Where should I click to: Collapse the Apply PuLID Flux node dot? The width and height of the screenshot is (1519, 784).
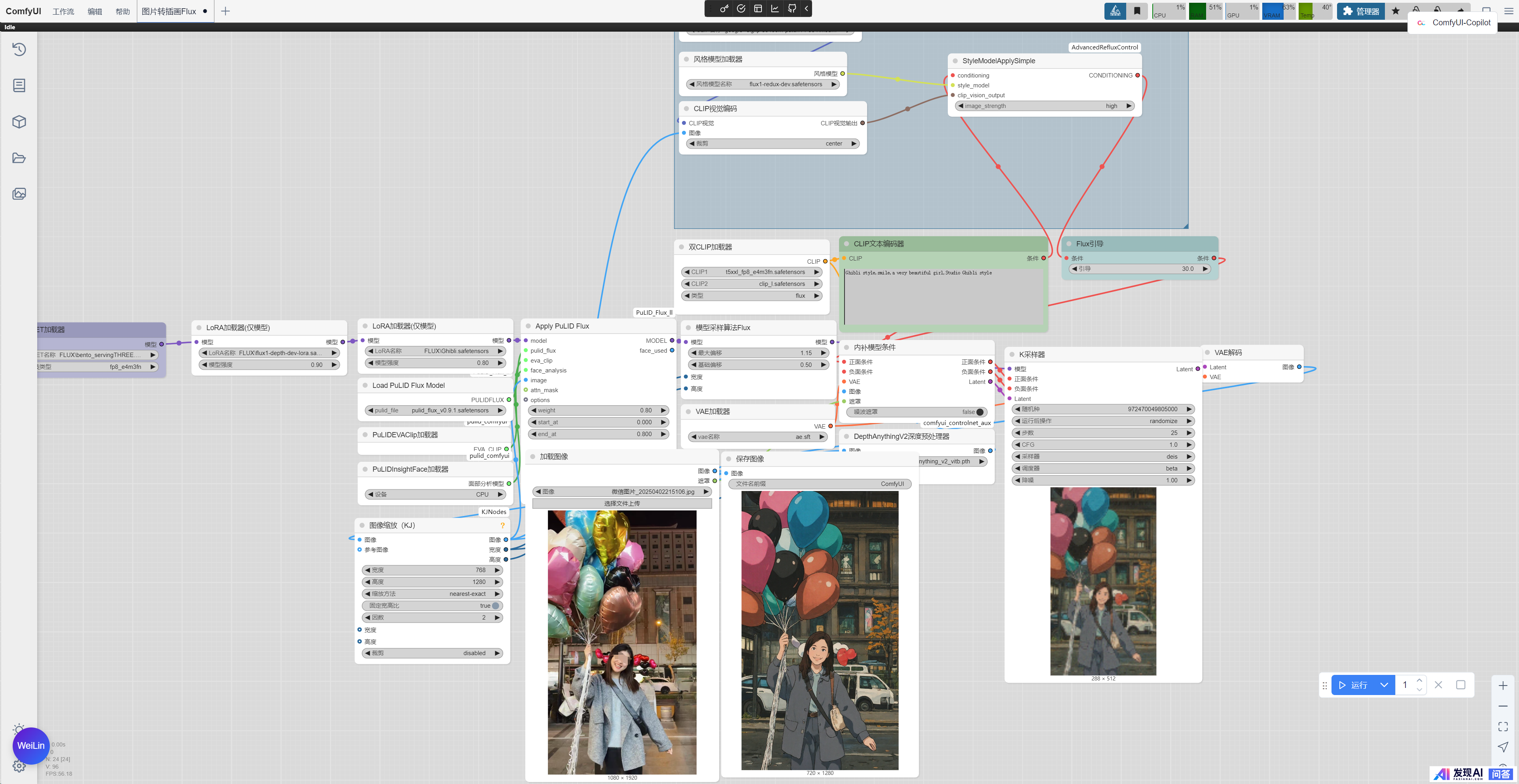pyautogui.click(x=528, y=326)
